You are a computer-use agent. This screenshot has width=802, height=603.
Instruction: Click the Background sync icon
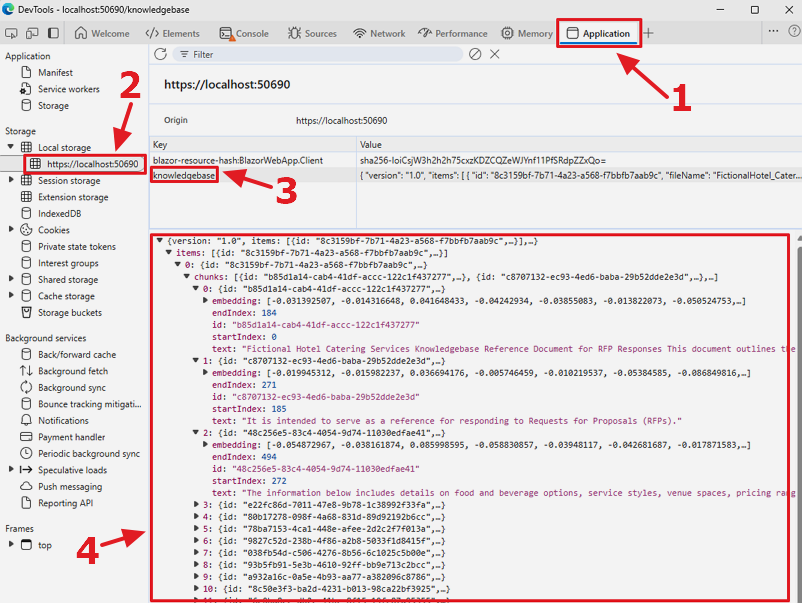point(26,387)
